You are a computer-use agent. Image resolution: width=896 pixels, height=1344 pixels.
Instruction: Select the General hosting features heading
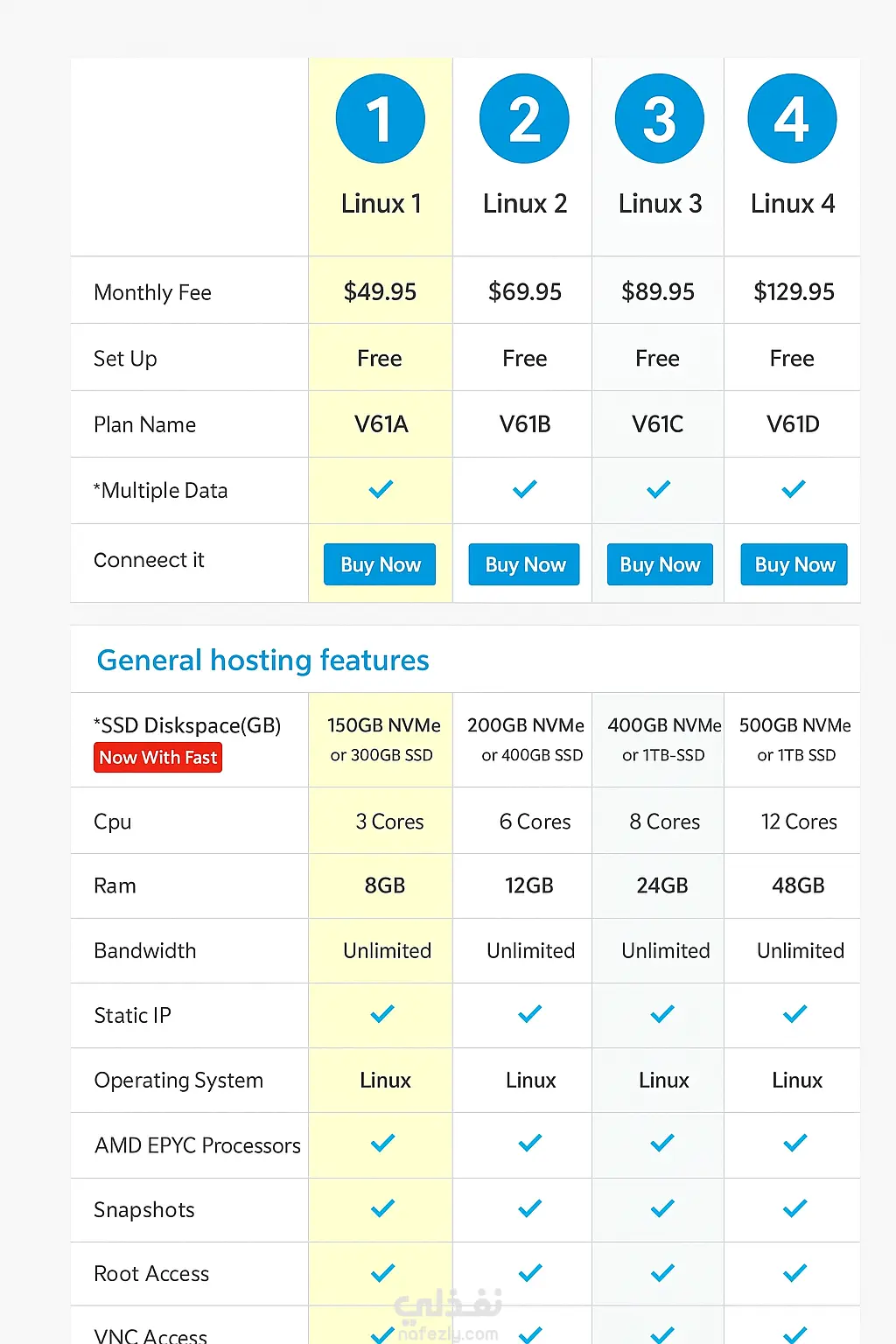tap(262, 660)
